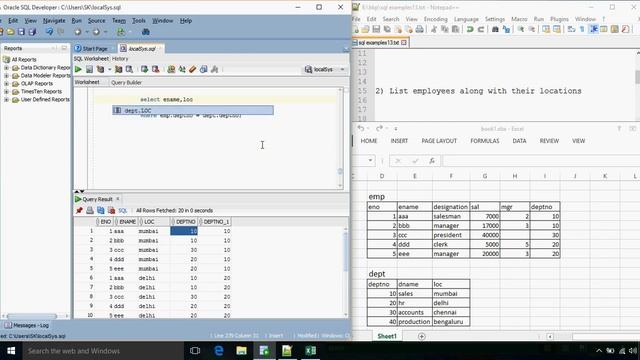
Task: Click the Forward navigation arrow in SQL Developer
Action: (x=96, y=31)
